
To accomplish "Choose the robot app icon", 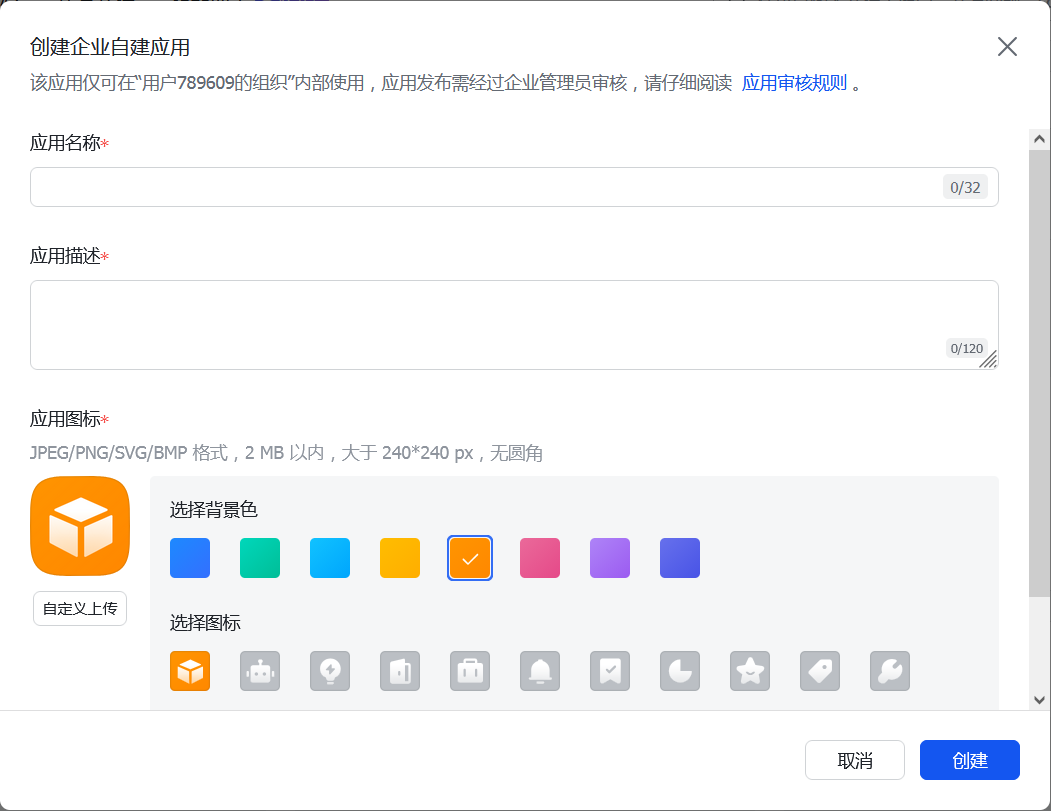I will [260, 671].
